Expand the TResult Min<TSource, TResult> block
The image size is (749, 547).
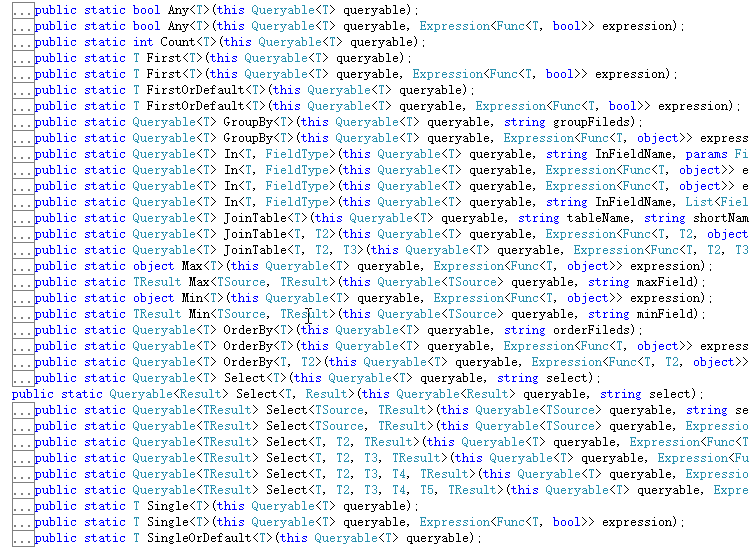click(22, 314)
